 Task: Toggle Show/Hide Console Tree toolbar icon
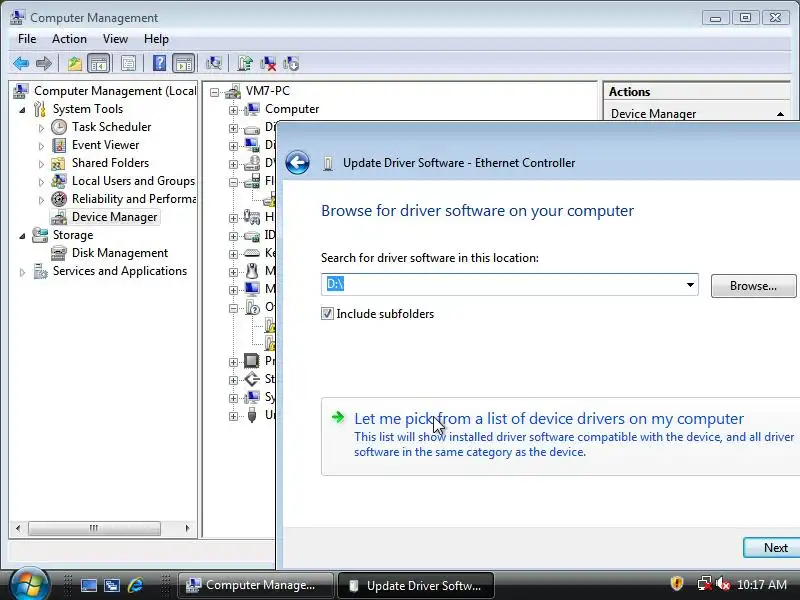pos(98,64)
